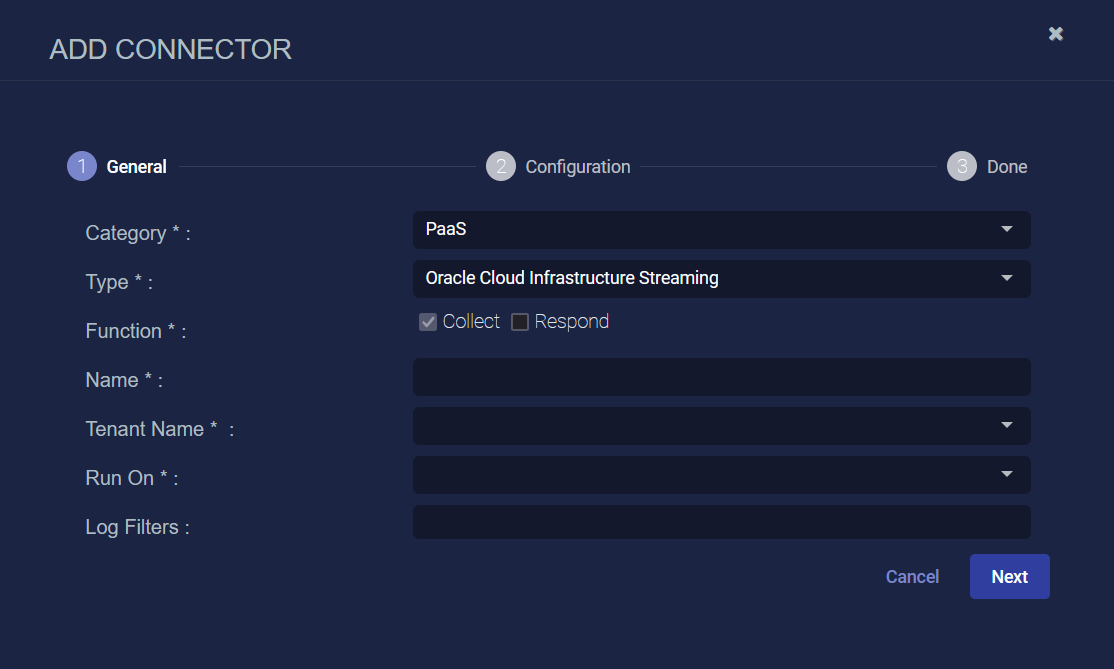Click the Oracle Cloud Infrastructure Streaming type value
The image size is (1114, 669).
tap(572, 279)
